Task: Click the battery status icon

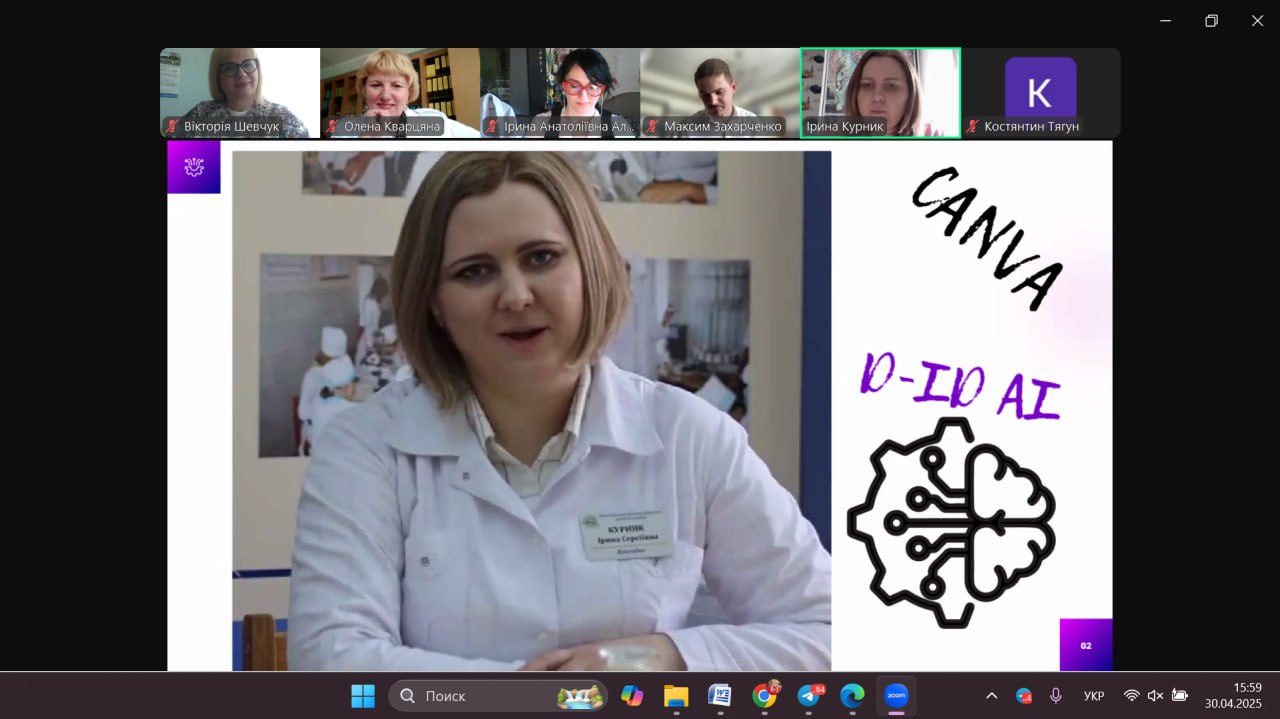Action: click(1180, 696)
